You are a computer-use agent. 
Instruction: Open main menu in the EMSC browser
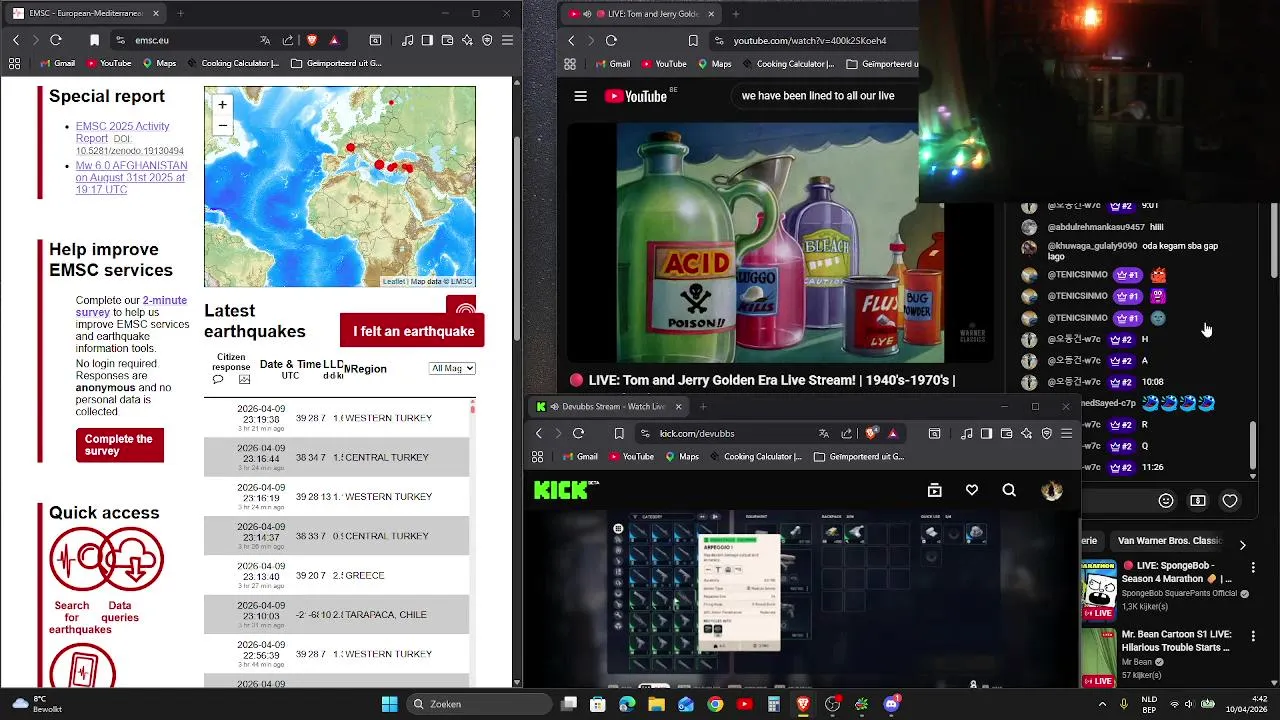pos(507,40)
